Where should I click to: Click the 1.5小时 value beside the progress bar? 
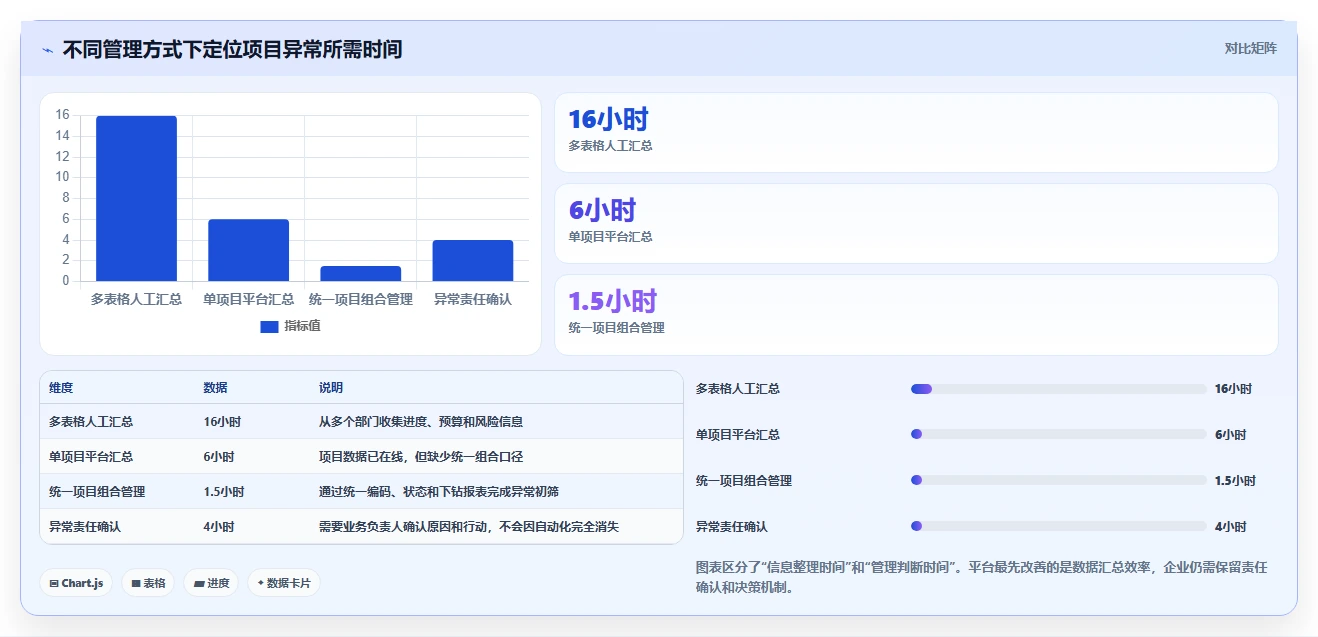(x=1235, y=481)
